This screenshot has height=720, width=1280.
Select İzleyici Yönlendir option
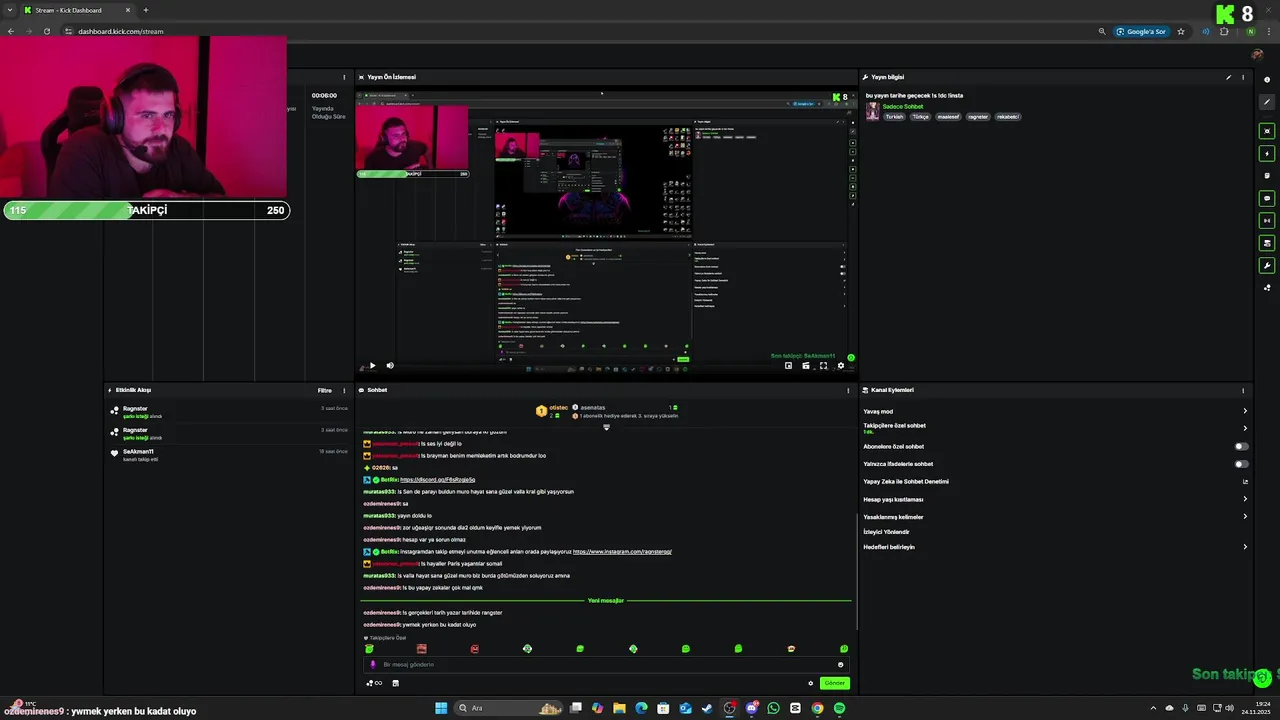coord(886,532)
